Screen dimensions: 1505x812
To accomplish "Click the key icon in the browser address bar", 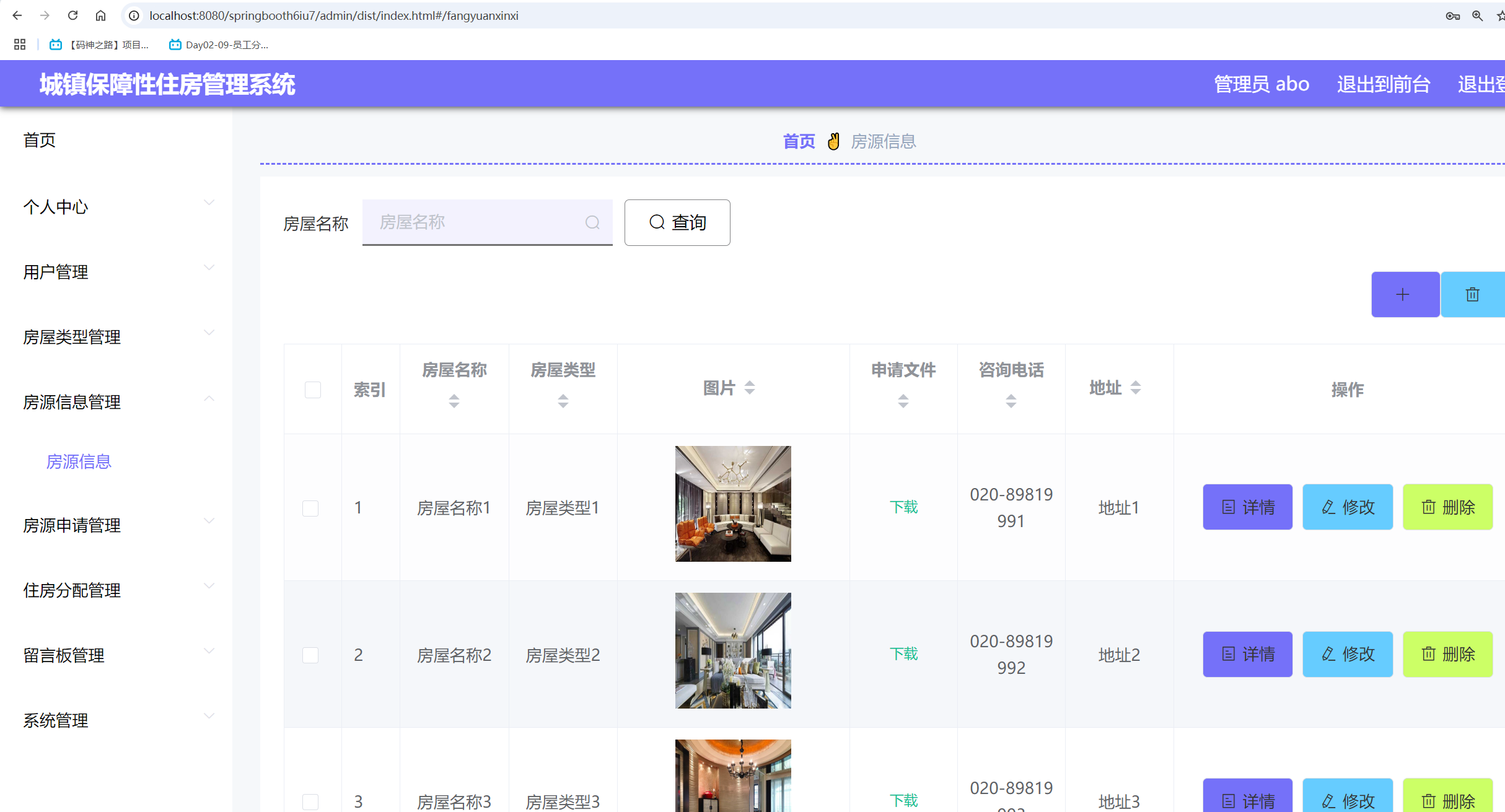I will coord(1452,15).
